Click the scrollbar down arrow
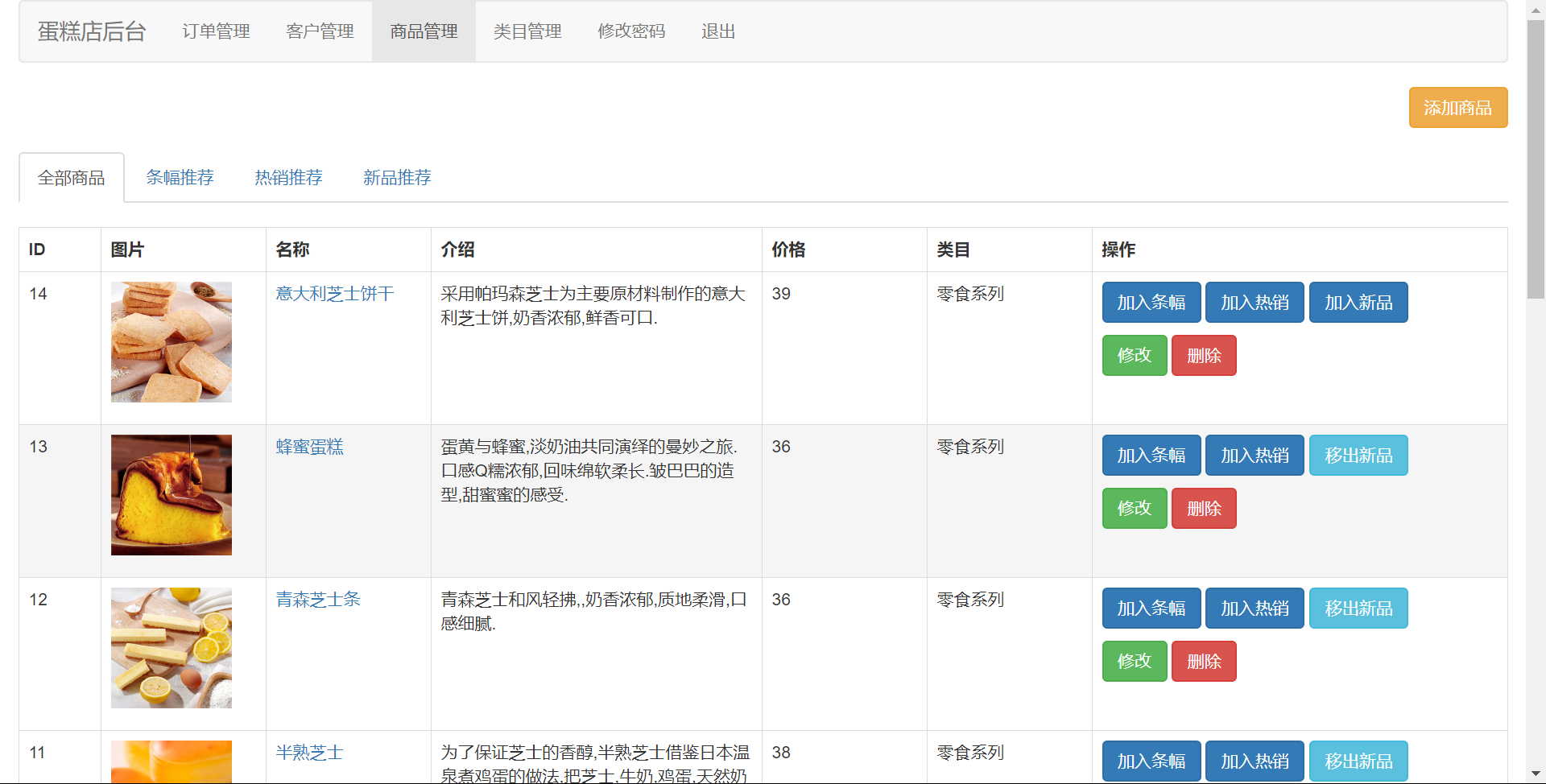1546x784 pixels. [x=1536, y=774]
